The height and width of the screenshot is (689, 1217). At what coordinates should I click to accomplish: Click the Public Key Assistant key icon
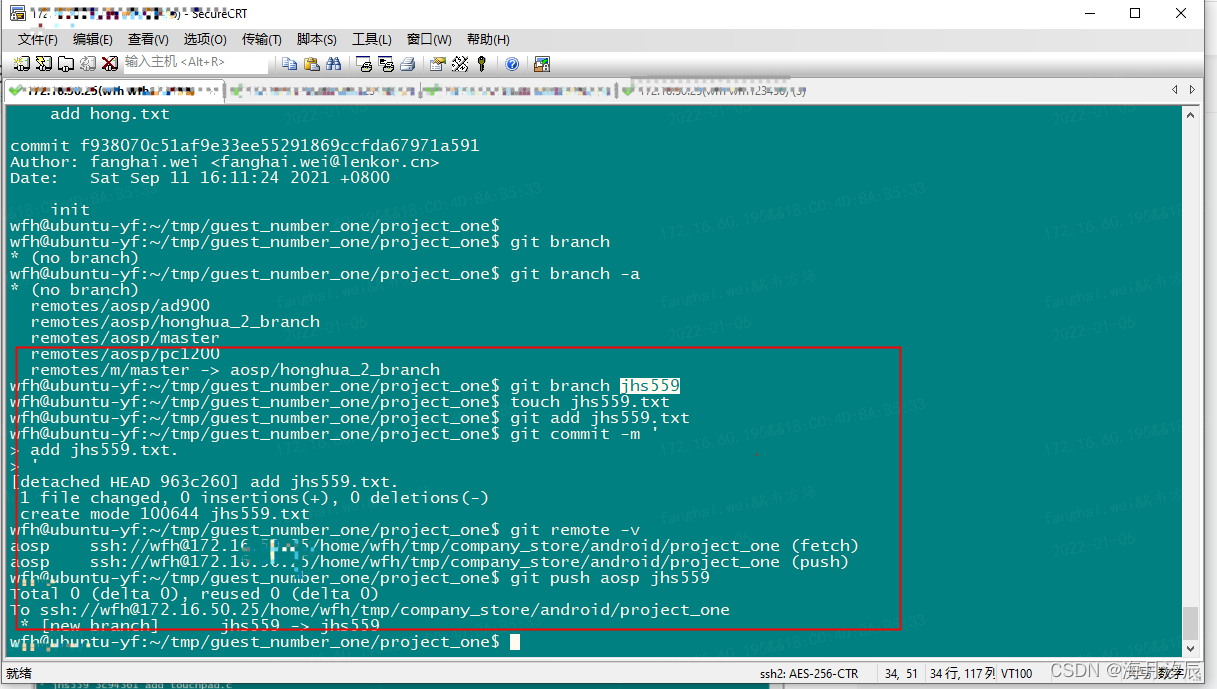coord(482,64)
